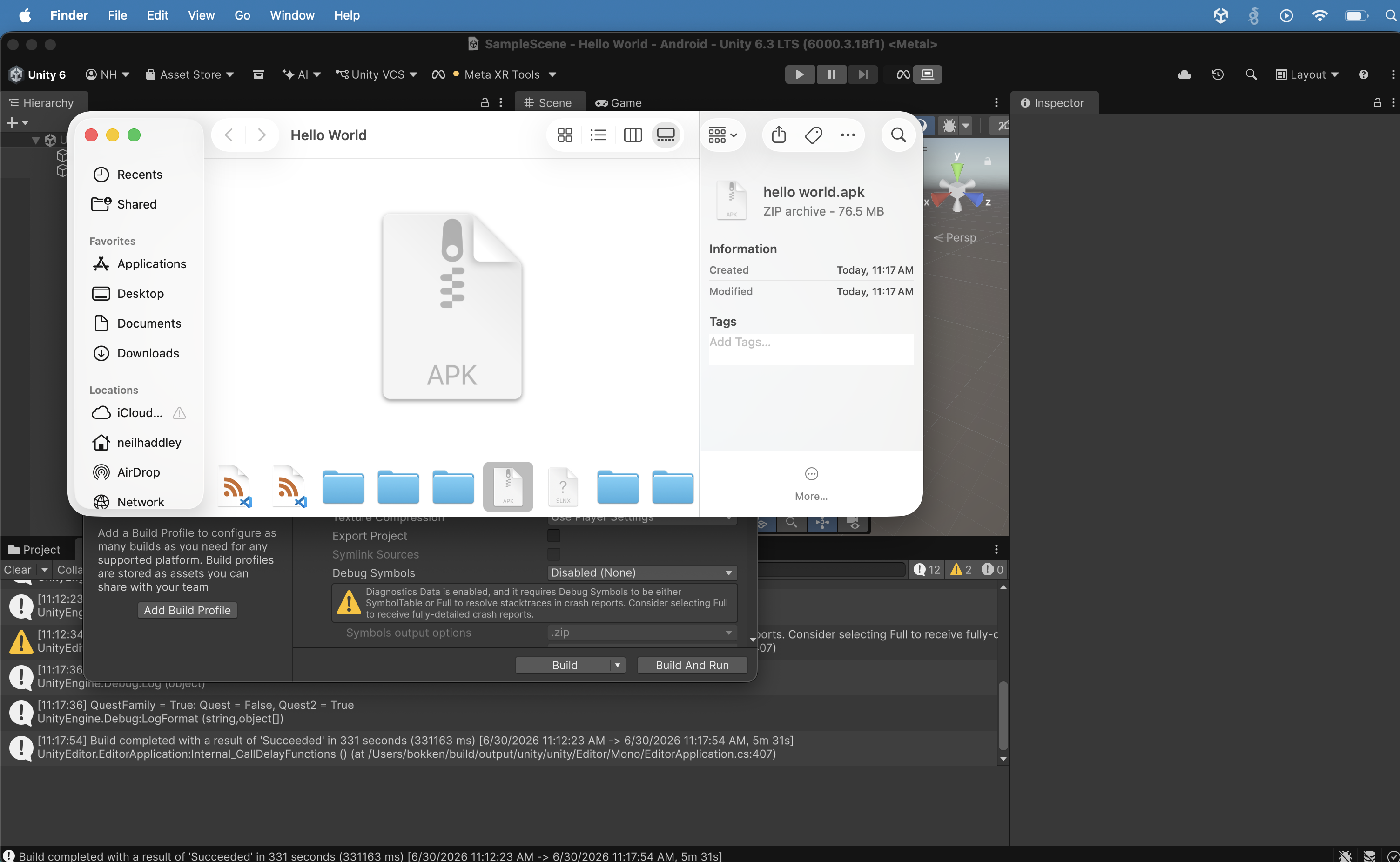Switch Finder to icon view
This screenshot has width=1400, height=862.
[565, 135]
